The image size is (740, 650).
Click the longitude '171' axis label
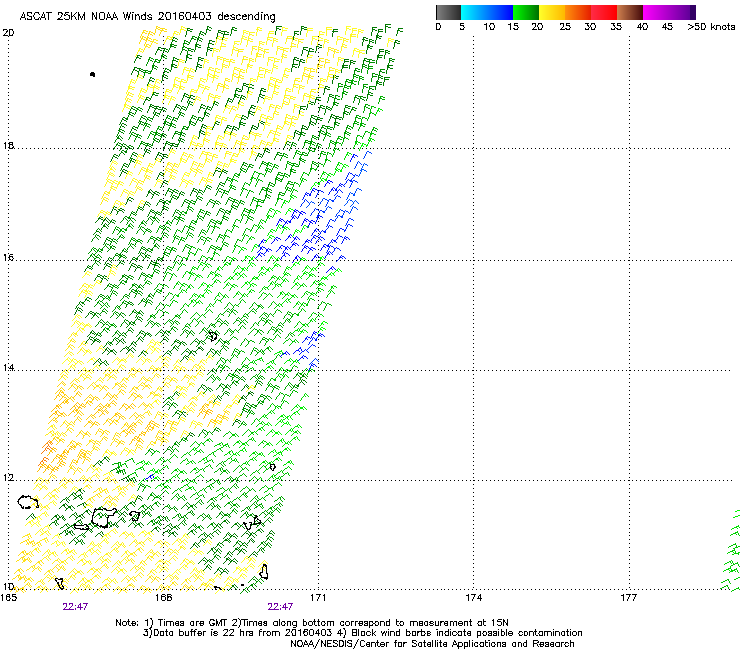point(318,598)
